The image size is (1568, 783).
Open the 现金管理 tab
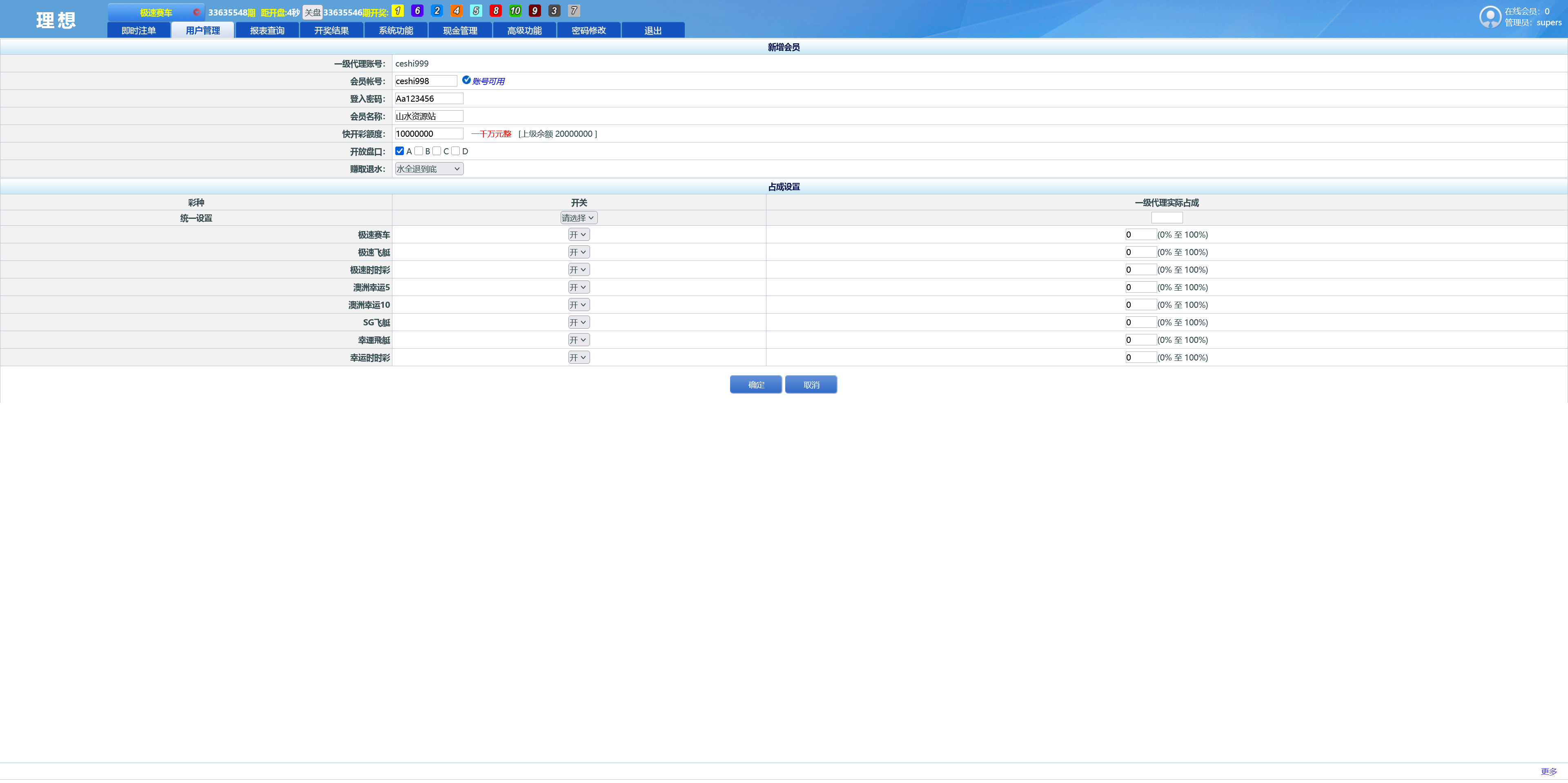coord(459,31)
